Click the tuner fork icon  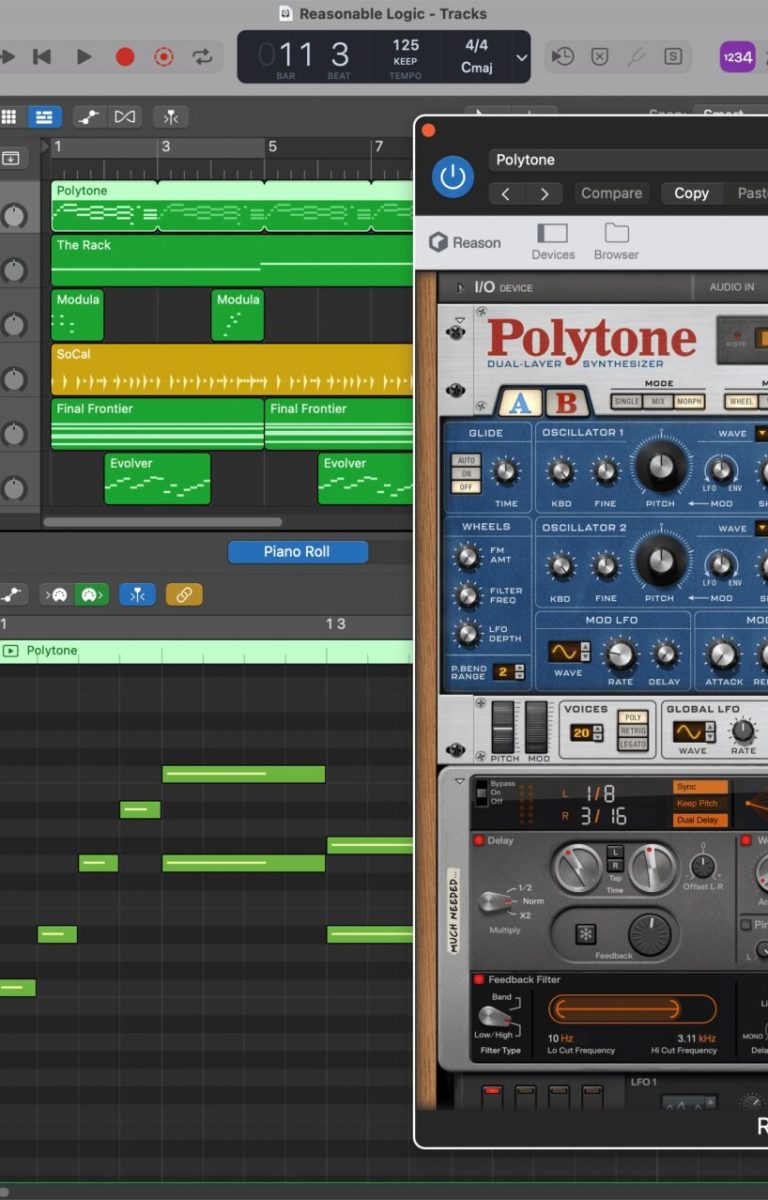coord(637,57)
